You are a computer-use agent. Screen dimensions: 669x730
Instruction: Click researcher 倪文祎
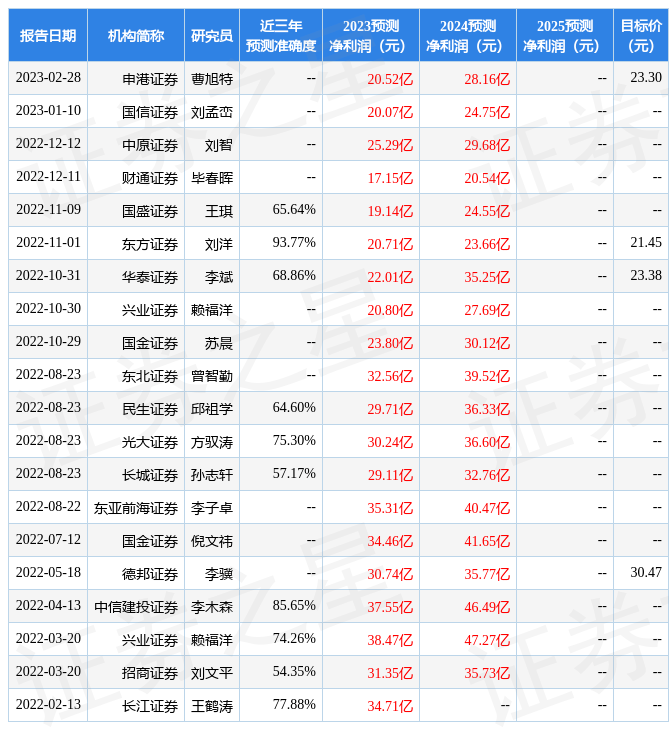pos(212,541)
